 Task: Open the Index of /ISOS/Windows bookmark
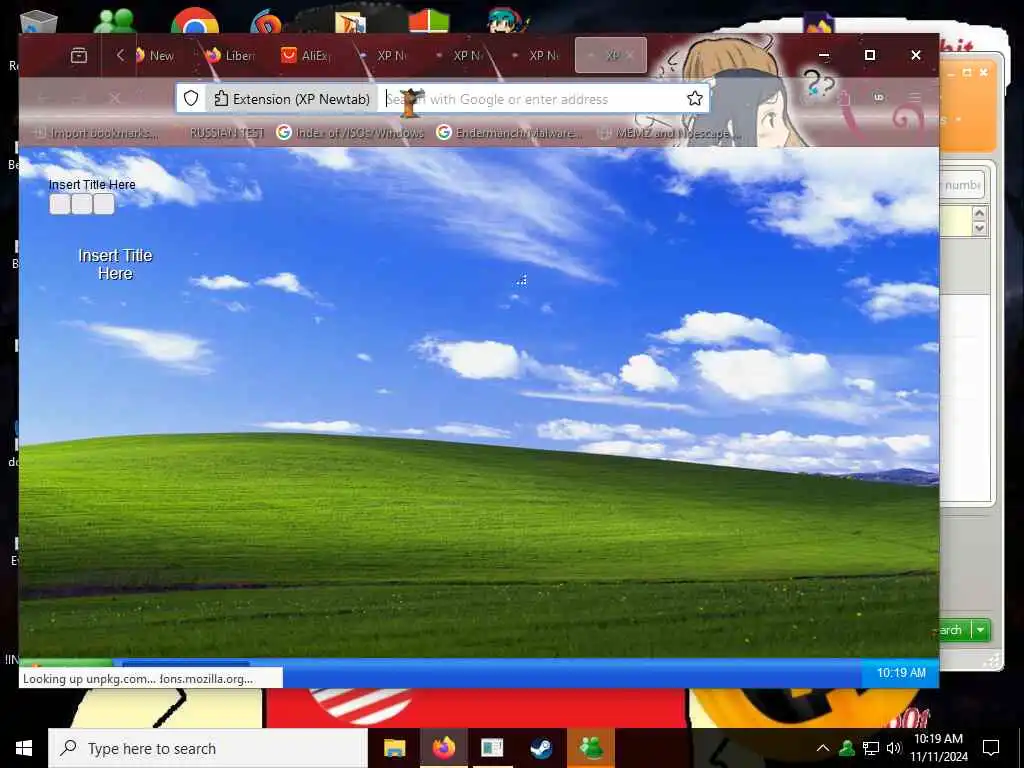click(350, 133)
